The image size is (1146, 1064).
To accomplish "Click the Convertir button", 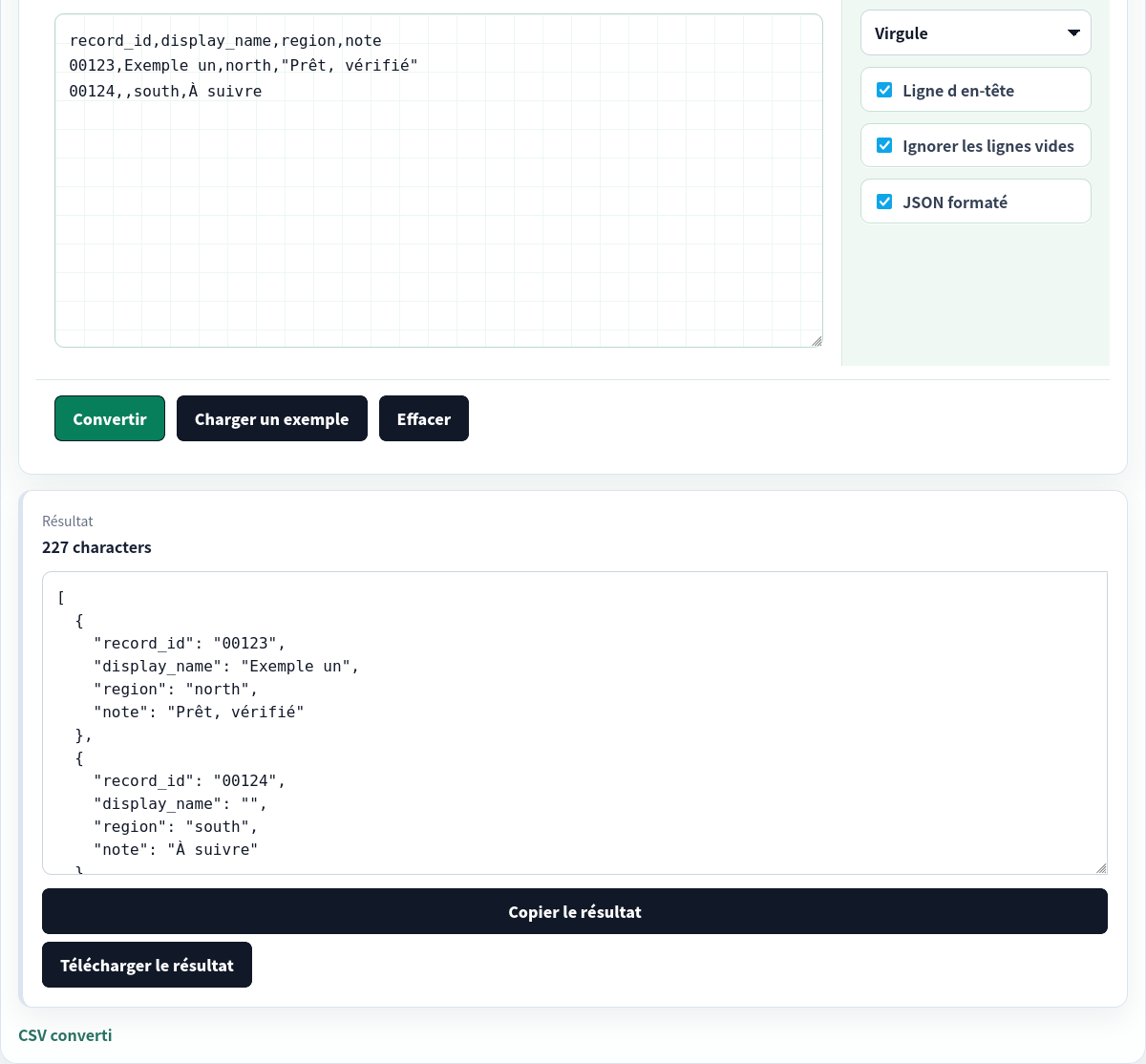I will click(110, 418).
